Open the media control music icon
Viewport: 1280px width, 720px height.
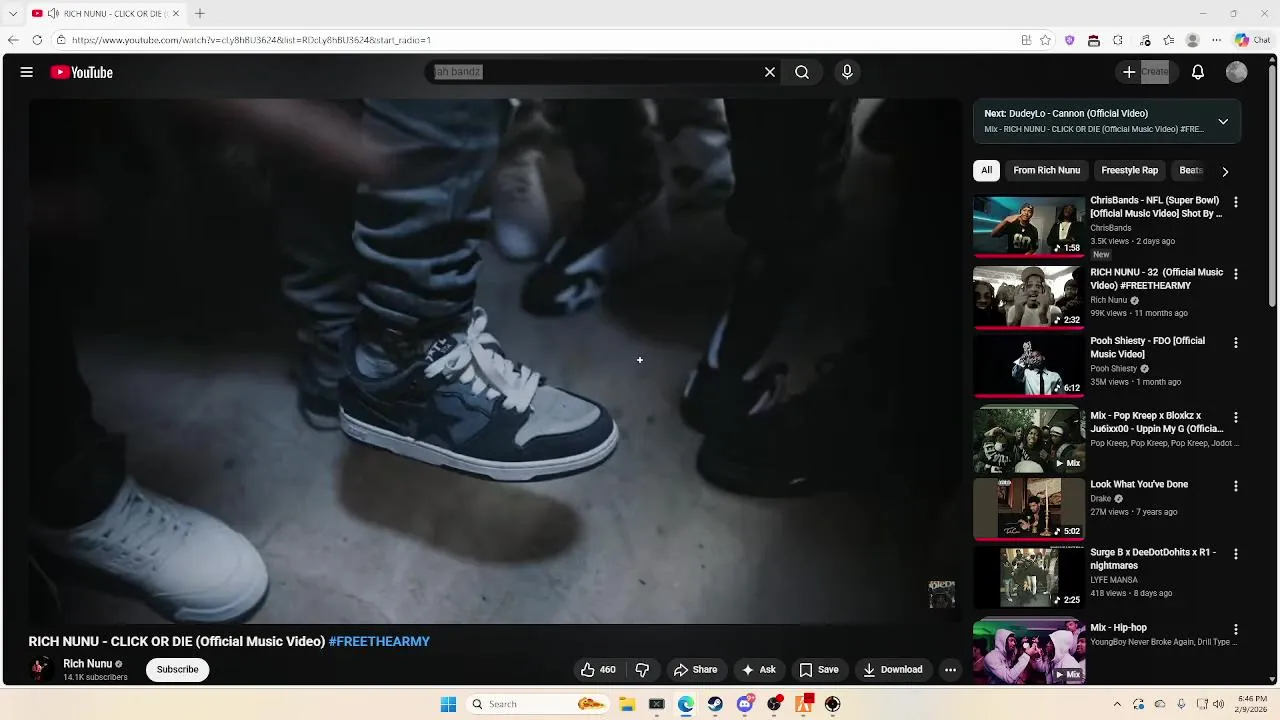[1145, 40]
